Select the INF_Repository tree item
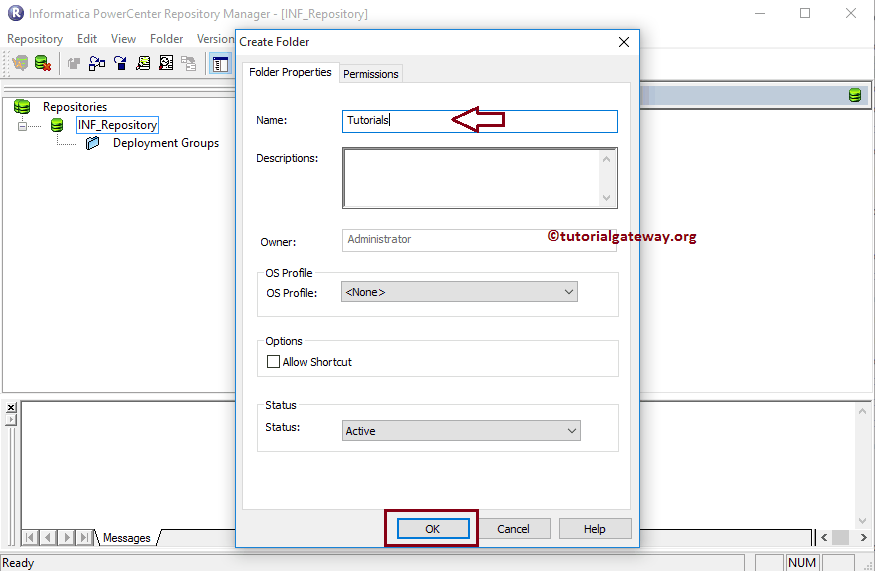Screen dimensions: 875x571 click(x=117, y=124)
